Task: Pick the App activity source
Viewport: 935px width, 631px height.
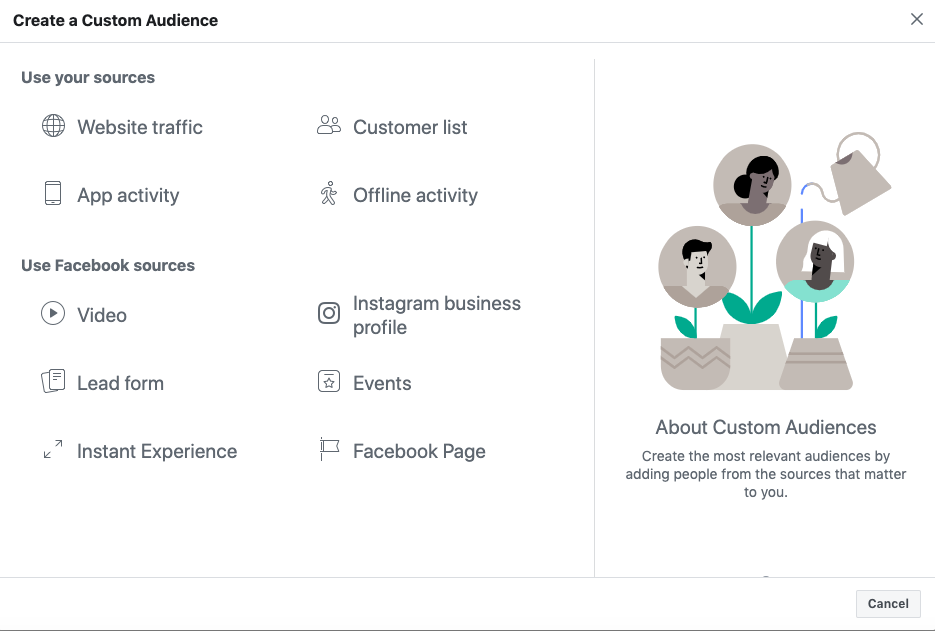Action: coord(128,195)
